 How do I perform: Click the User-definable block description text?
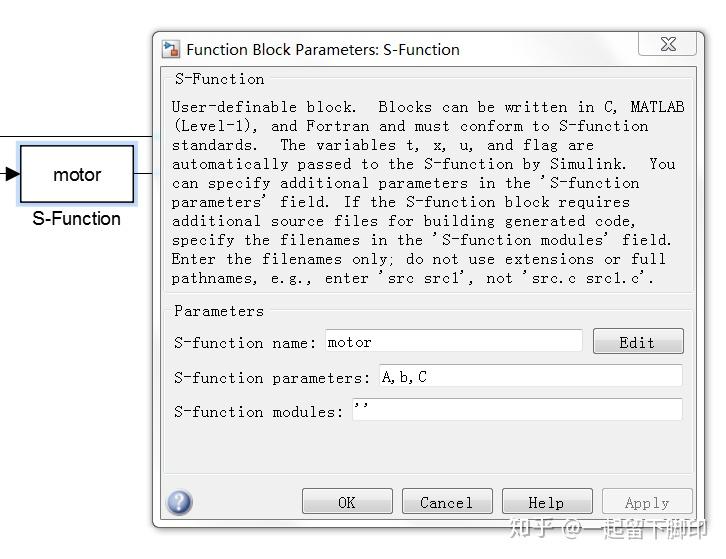click(428, 192)
